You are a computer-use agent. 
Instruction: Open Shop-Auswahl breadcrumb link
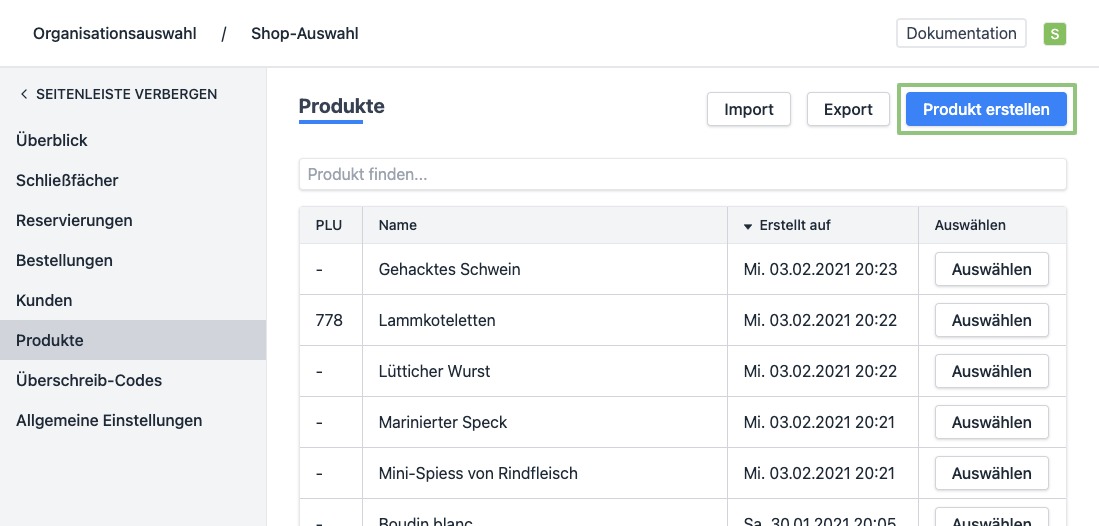click(304, 34)
